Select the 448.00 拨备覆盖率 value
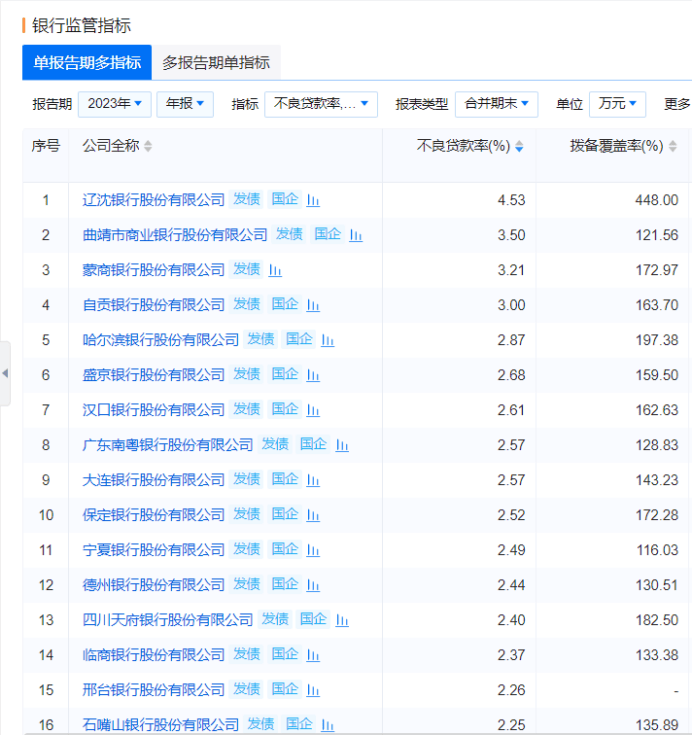Viewport: 693px width, 735px height. (656, 200)
